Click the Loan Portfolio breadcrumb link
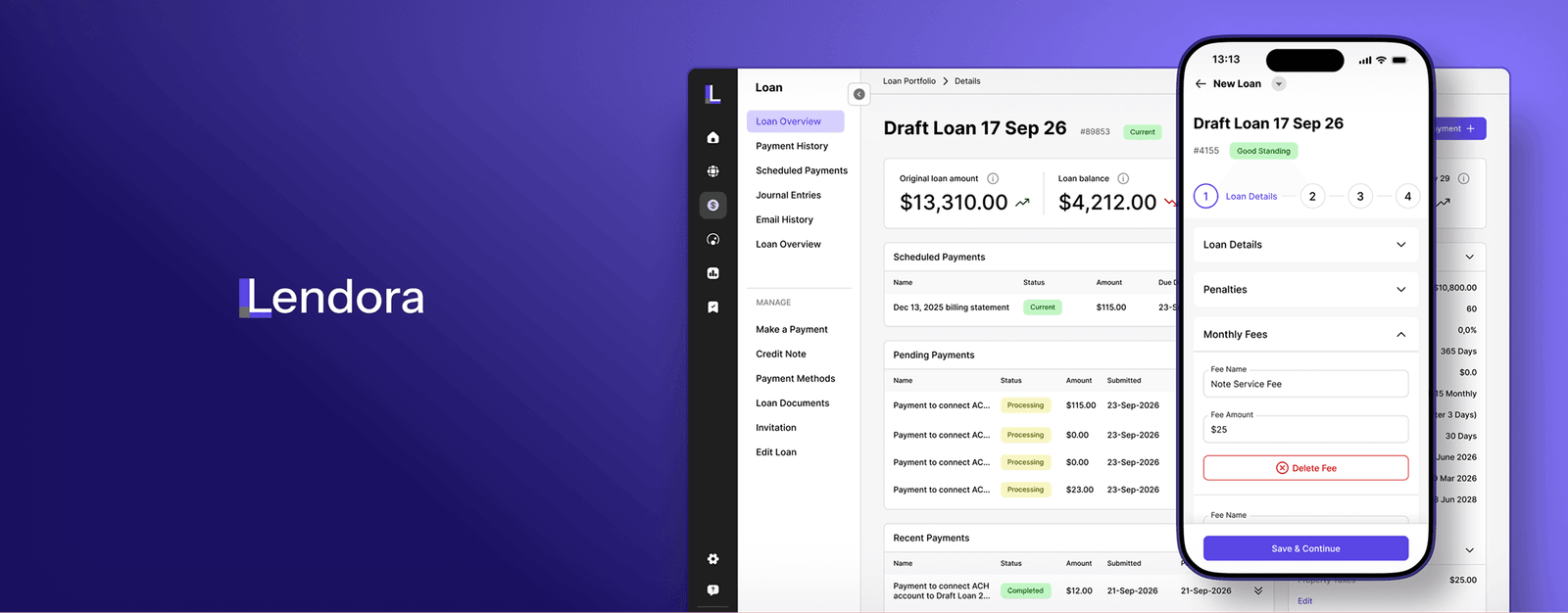This screenshot has height=613, width=1568. (909, 81)
